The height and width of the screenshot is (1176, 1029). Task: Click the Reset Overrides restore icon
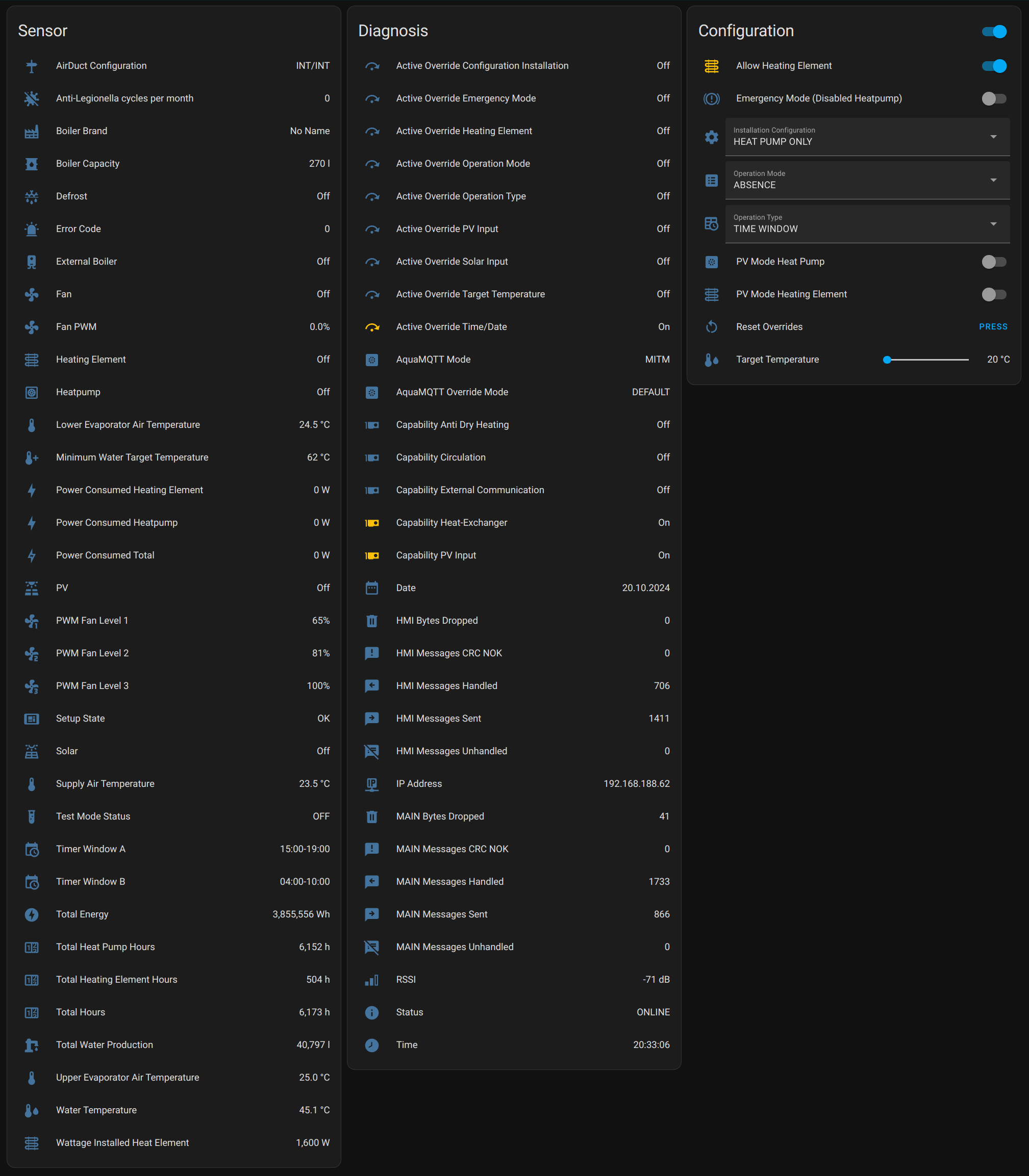[712, 327]
